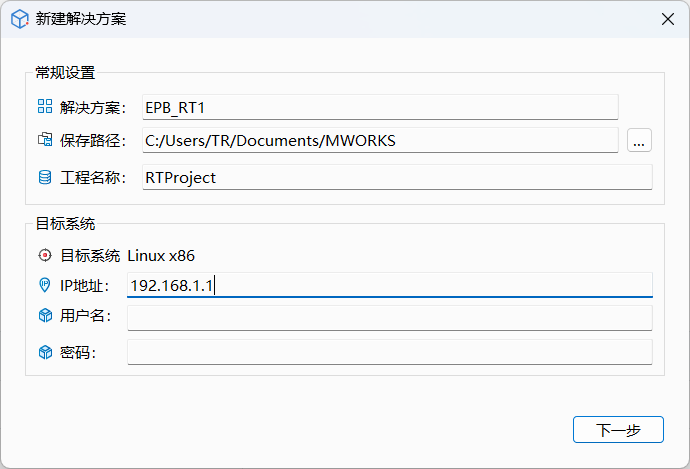Click the location pin icon beside IP地址

tap(44, 286)
